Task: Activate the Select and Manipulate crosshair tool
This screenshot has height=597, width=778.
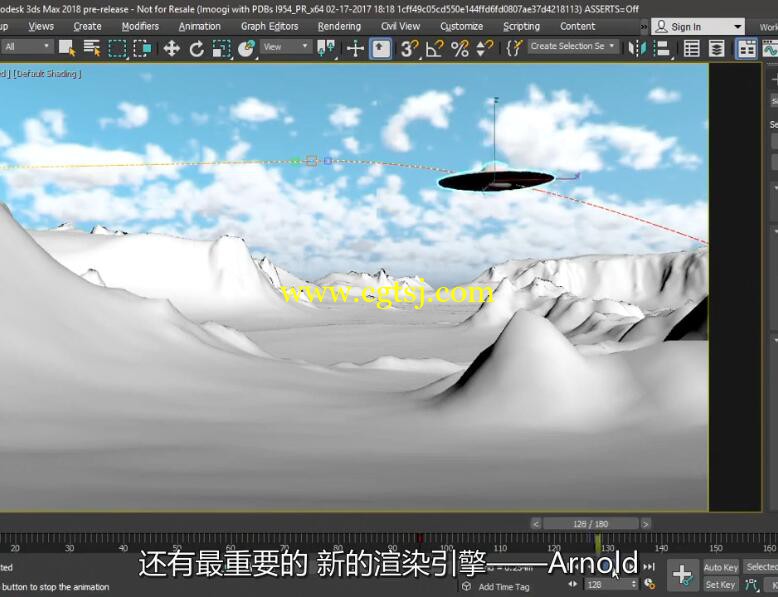Action: [355, 48]
